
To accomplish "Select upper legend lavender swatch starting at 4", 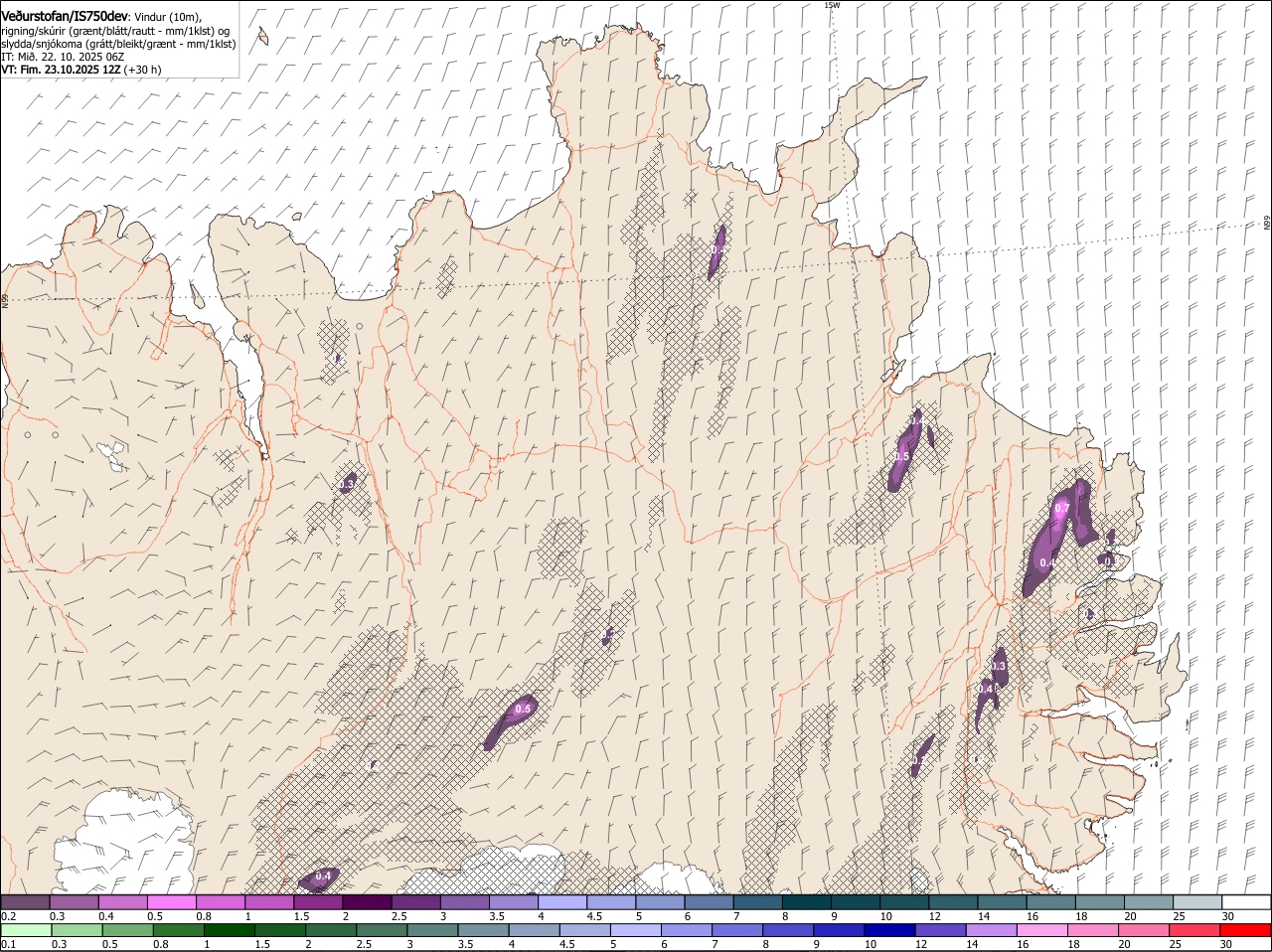I will pyautogui.click(x=561, y=902).
